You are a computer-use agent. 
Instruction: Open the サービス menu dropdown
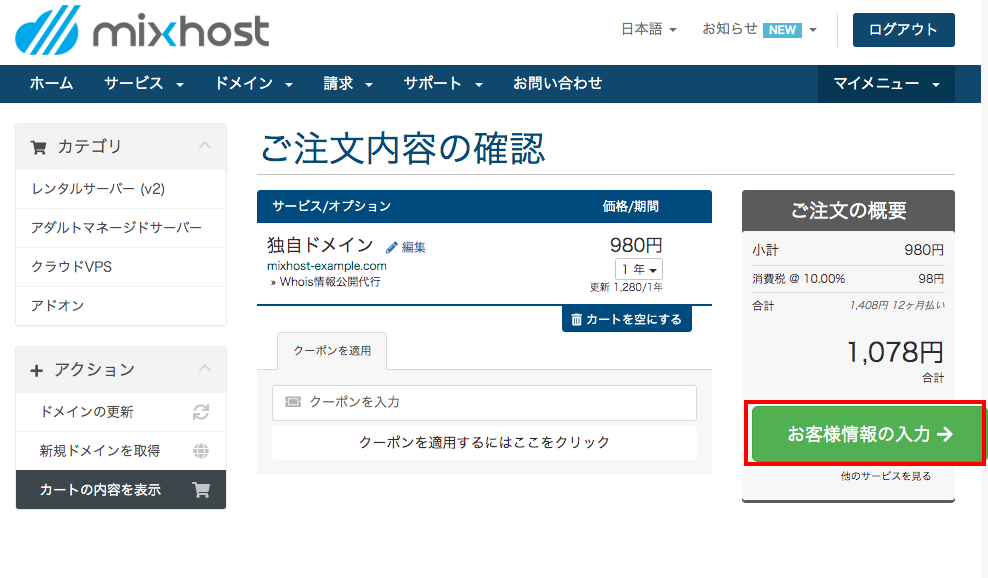click(x=144, y=83)
